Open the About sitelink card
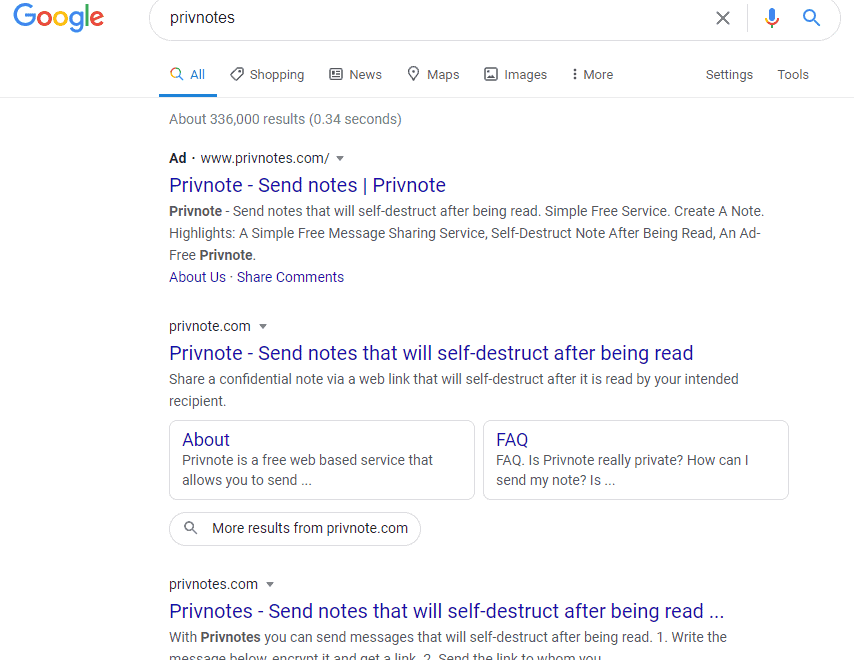This screenshot has width=854, height=660. coord(322,460)
